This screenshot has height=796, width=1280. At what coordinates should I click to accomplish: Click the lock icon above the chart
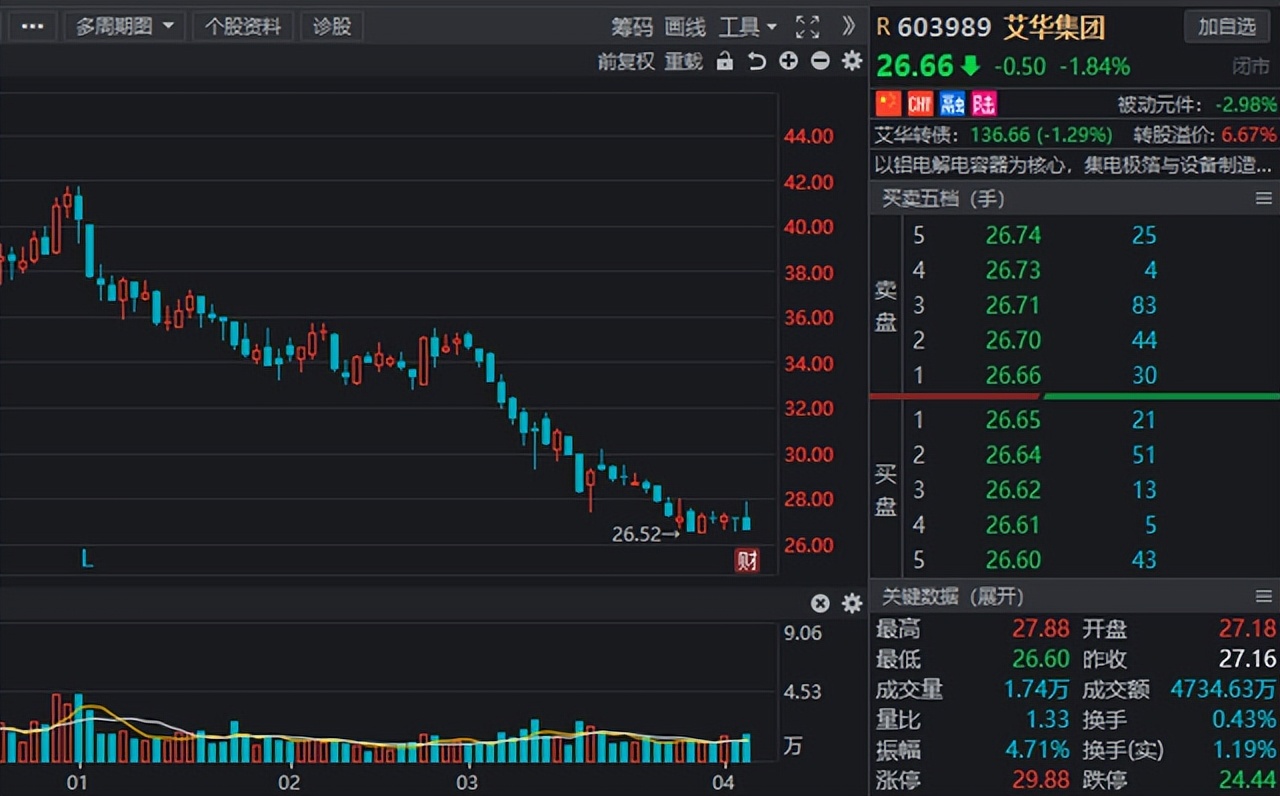(724, 61)
